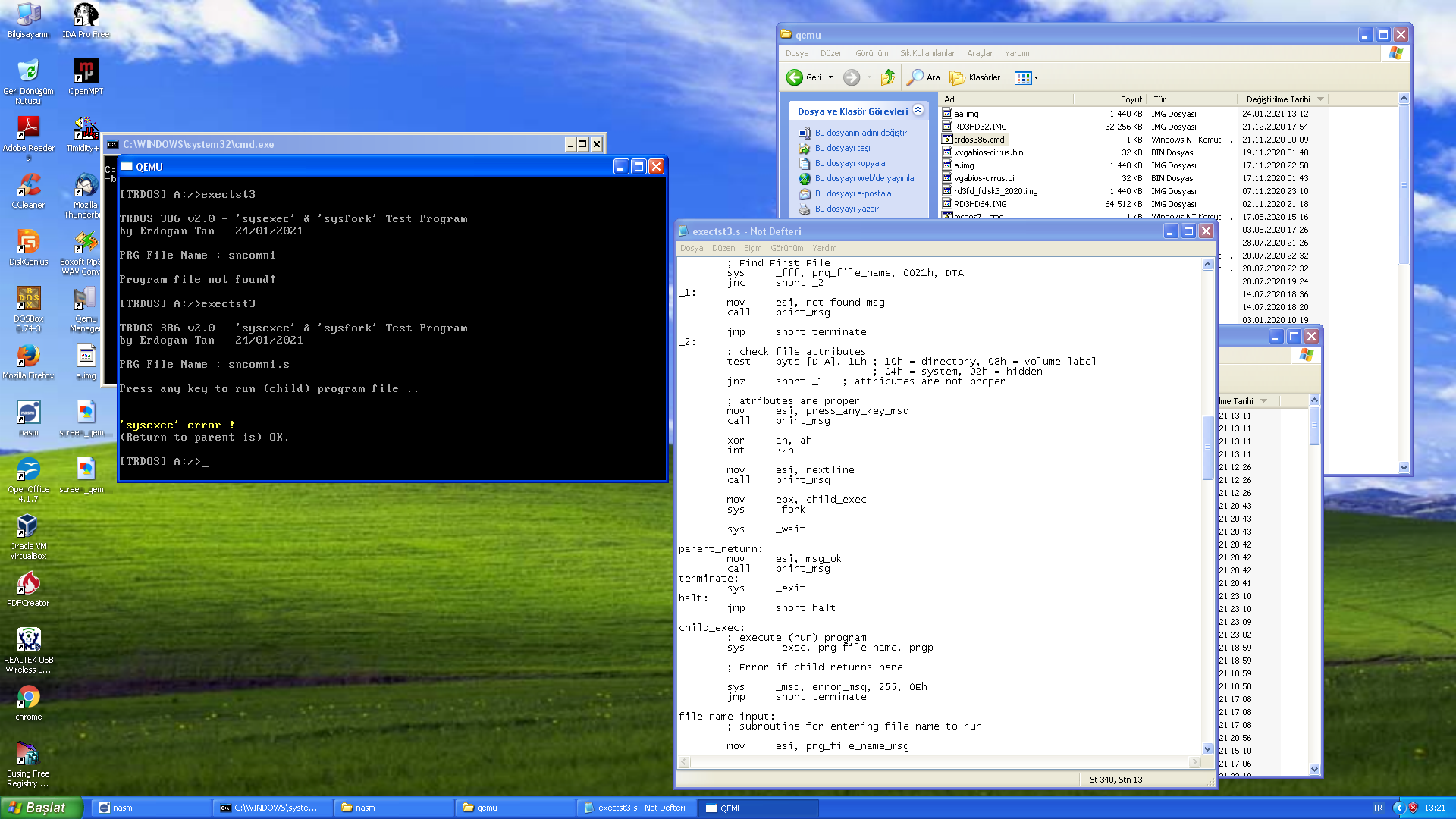
Task: Open the Yardım menu in Not Defteri
Action: point(824,248)
